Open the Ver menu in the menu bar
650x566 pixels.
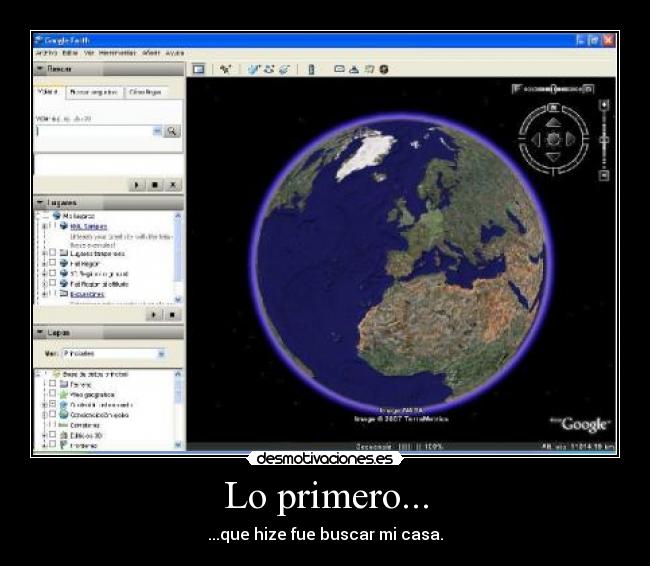pos(89,53)
